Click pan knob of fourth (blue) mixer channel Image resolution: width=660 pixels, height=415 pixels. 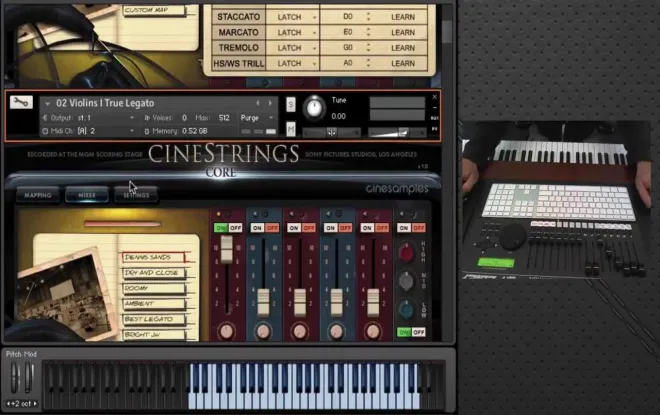[336, 331]
